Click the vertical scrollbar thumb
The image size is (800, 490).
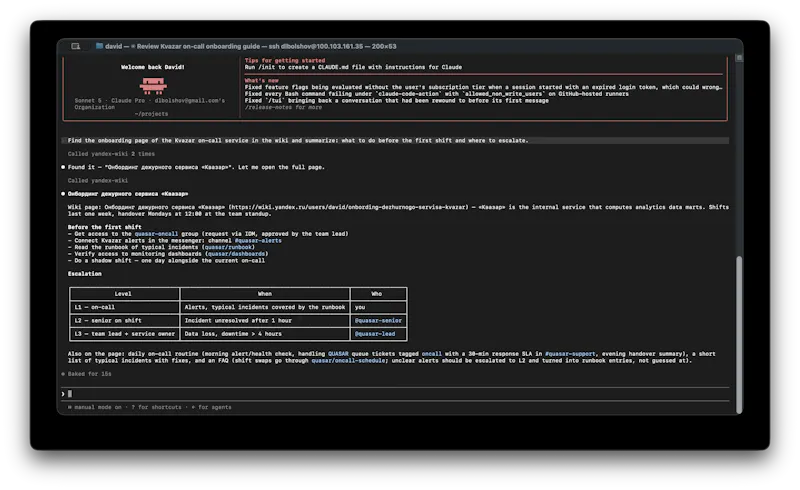point(738,334)
